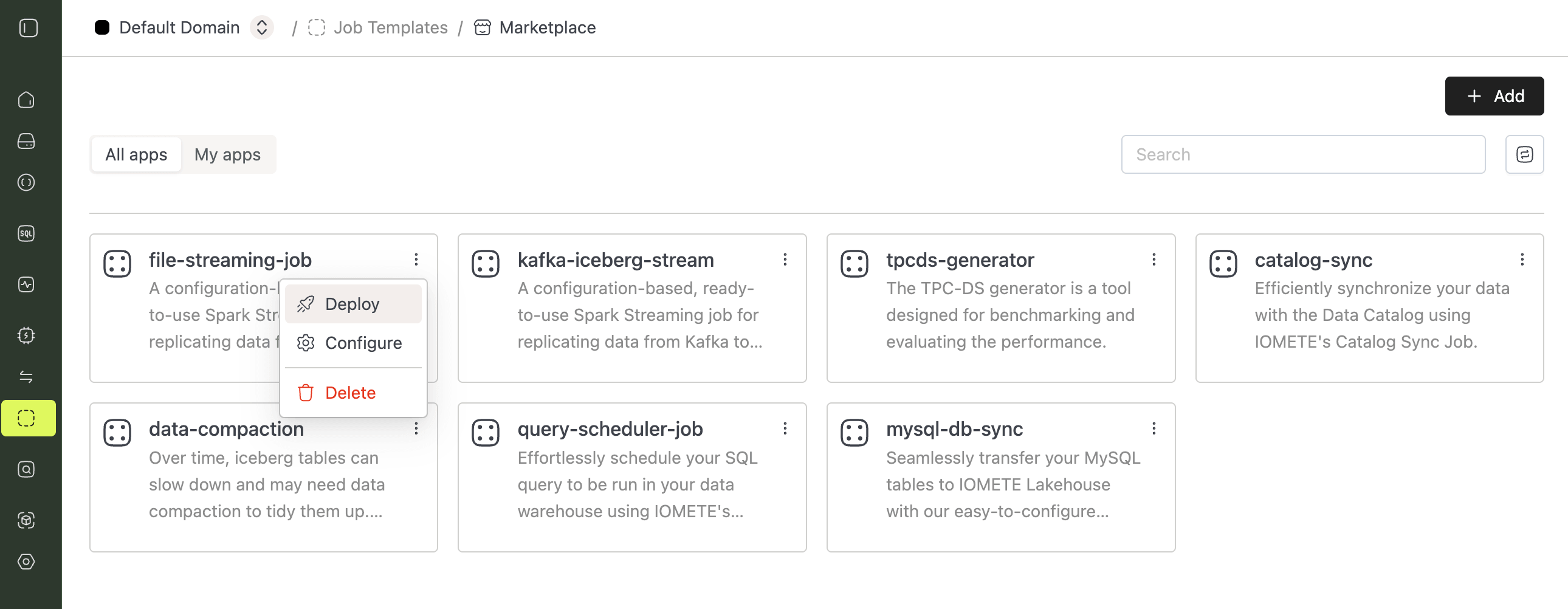Choose Configure from the context menu
The image size is (1568, 609).
[x=353, y=343]
